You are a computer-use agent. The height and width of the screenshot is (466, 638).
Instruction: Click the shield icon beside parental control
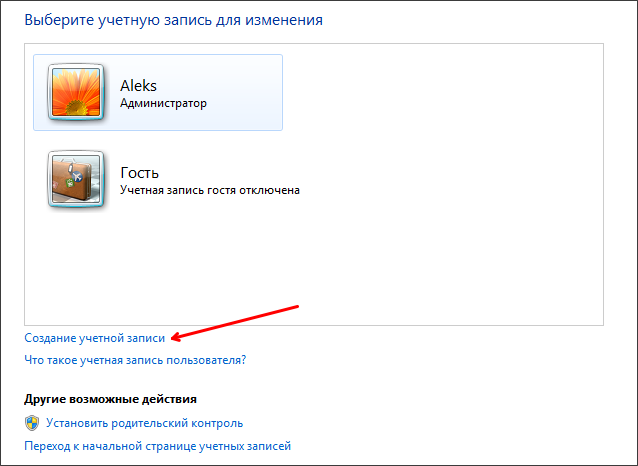32,423
